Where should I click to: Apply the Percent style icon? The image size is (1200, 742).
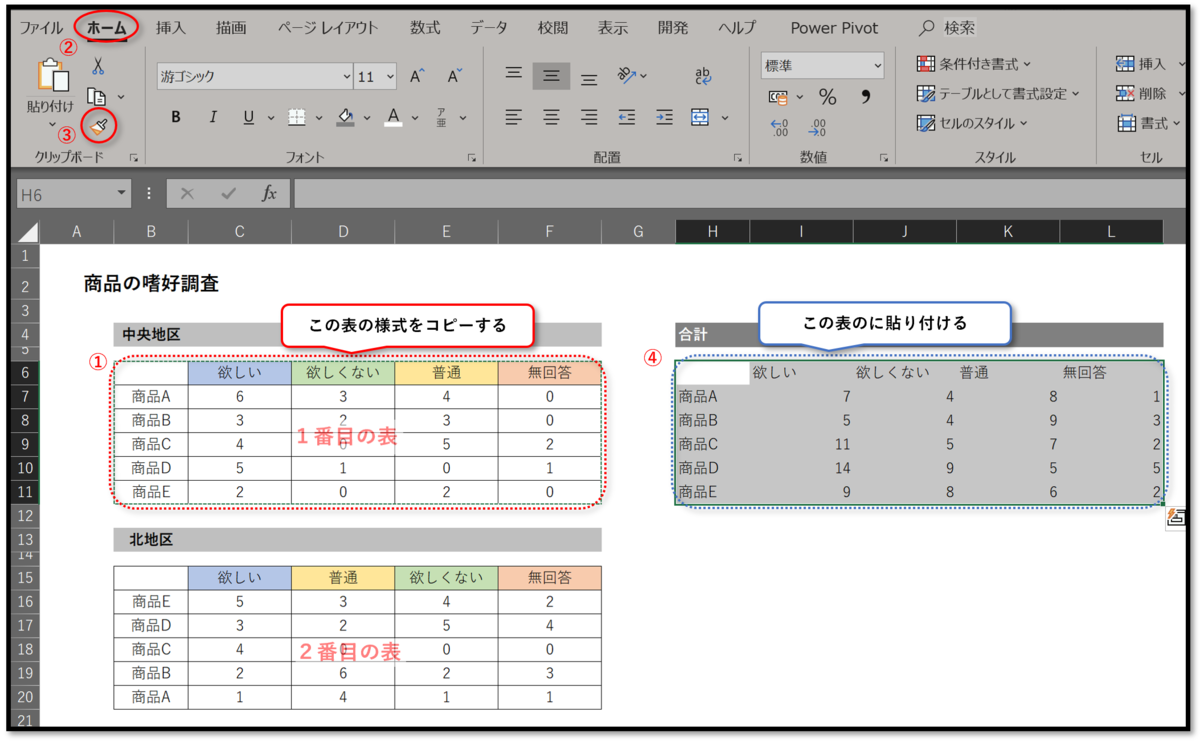(x=826, y=97)
